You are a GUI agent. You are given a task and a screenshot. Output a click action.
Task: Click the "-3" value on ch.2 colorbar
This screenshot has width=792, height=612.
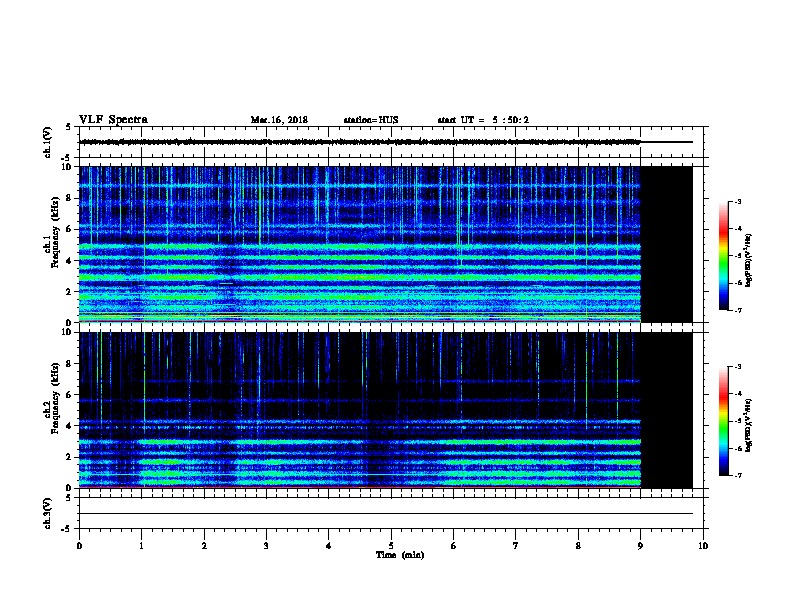click(738, 367)
